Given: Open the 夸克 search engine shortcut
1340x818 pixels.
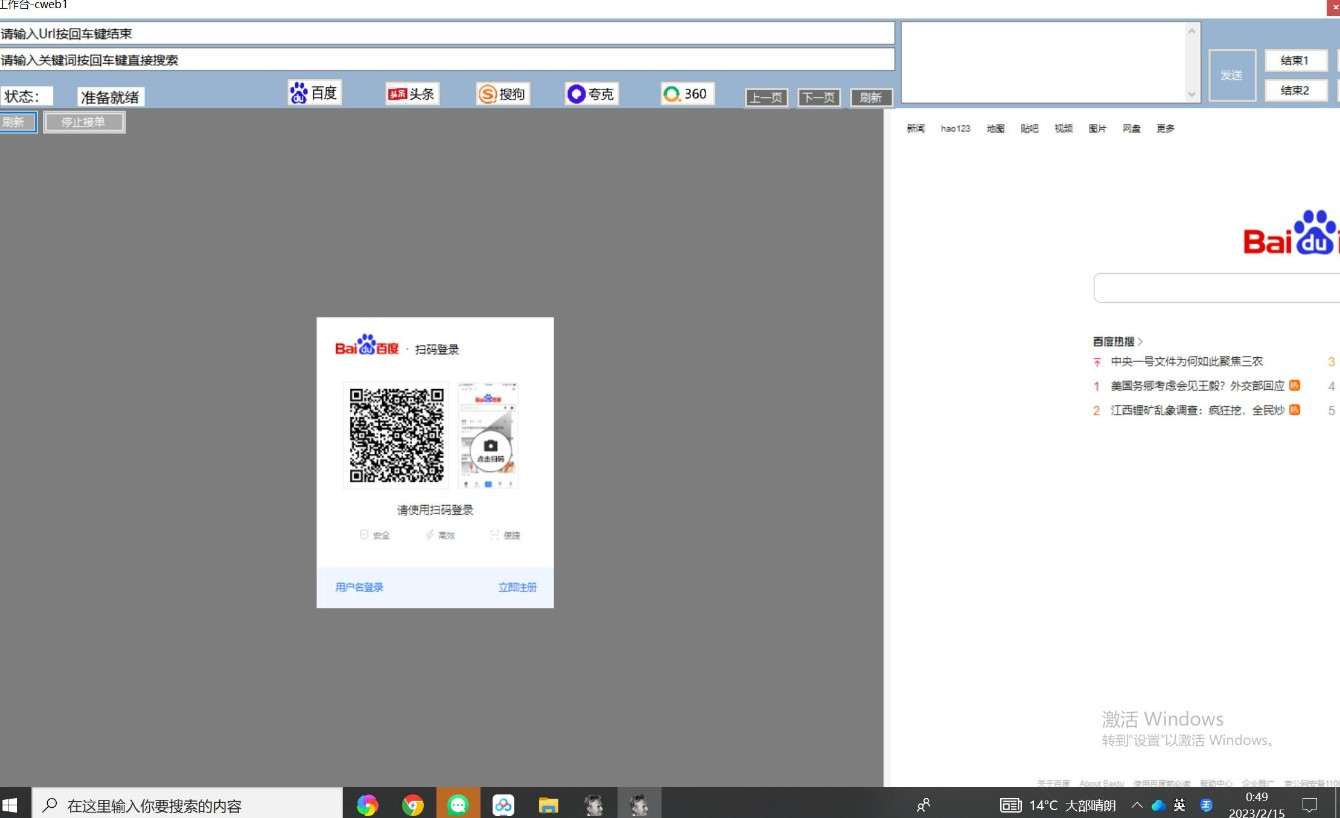Looking at the screenshot, I should pos(591,94).
